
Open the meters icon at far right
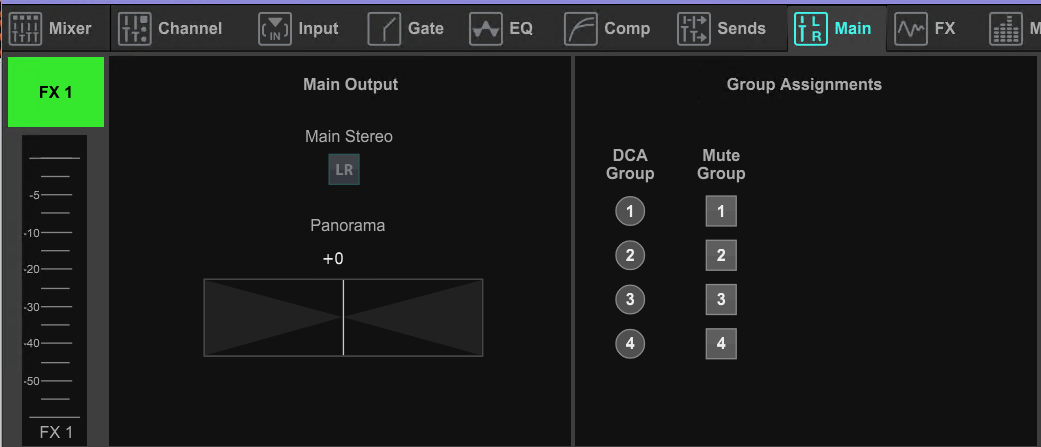pyautogui.click(x=1006, y=29)
